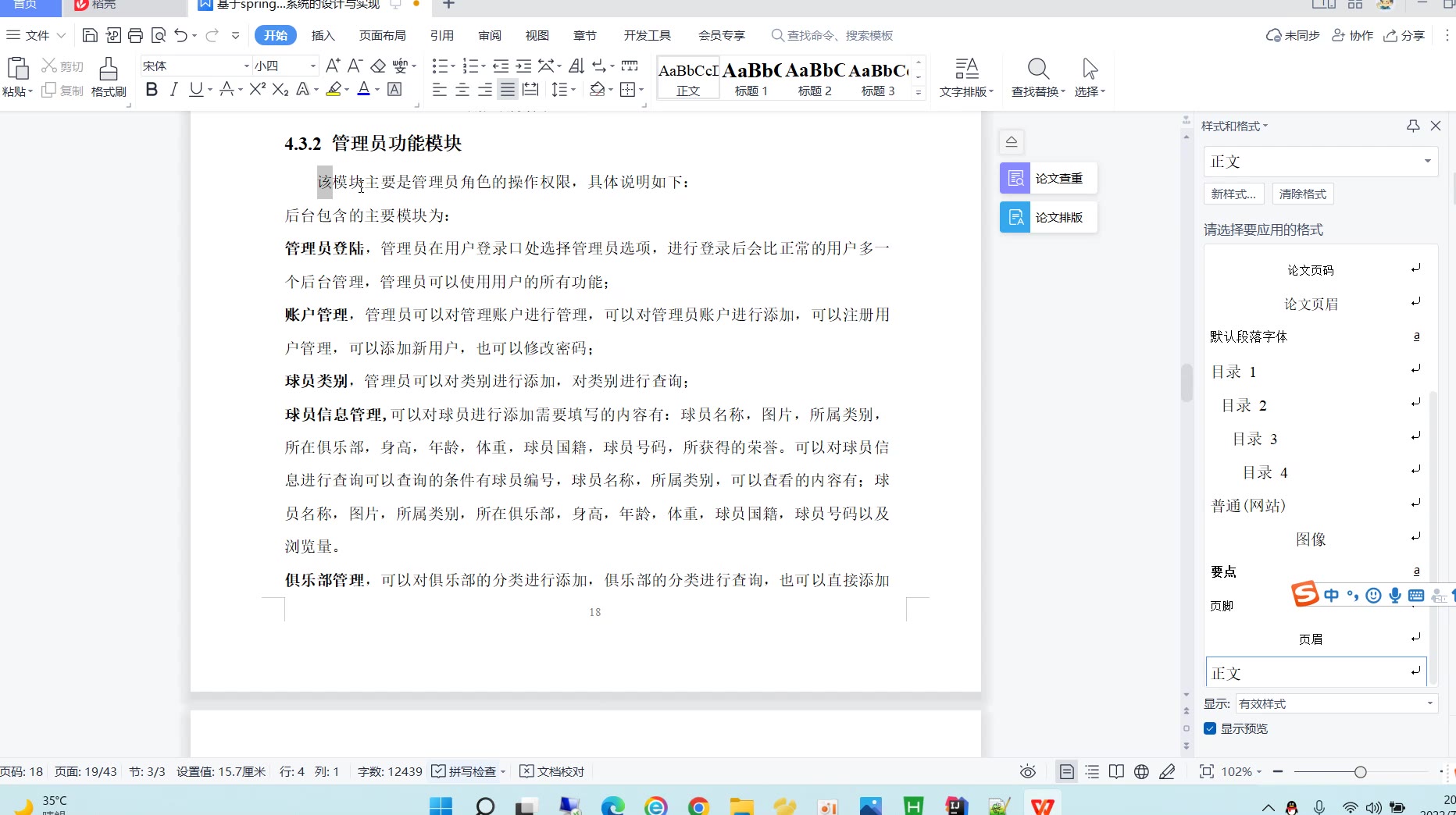Apply strikethrough formatting
Viewport: 1456px width, 815px height.
pos(227,89)
